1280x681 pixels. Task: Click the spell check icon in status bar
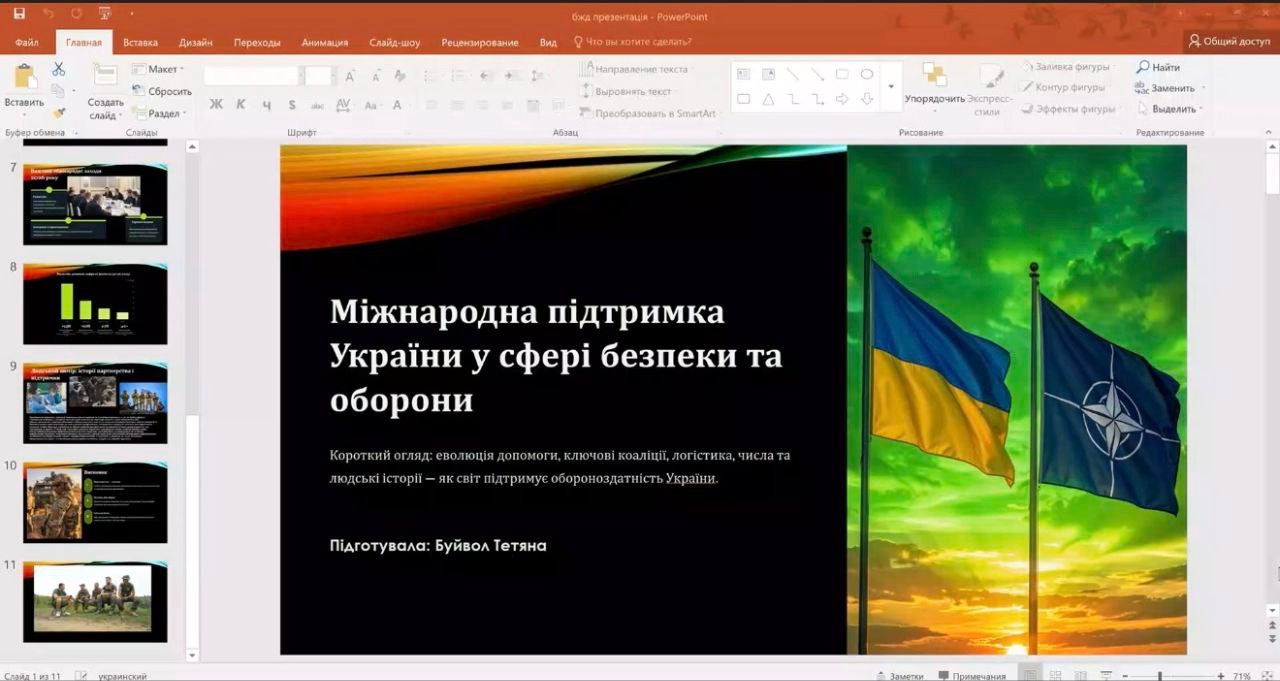(81, 676)
